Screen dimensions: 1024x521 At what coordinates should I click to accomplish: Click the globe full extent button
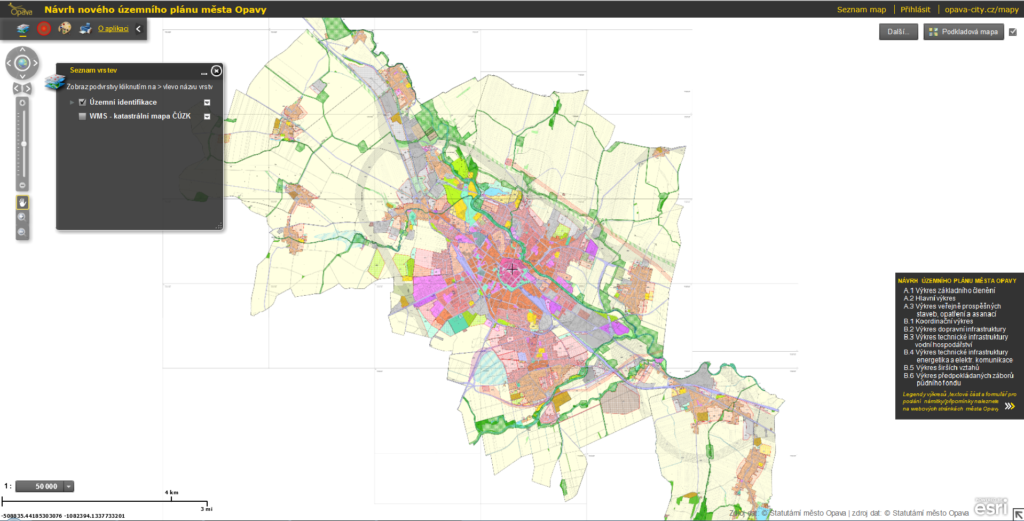[x=22, y=63]
